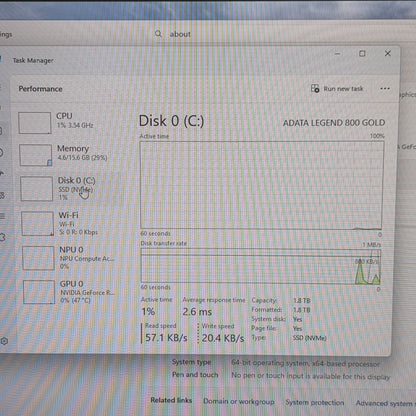Minimize the Task Manager window

pyautogui.click(x=337, y=53)
